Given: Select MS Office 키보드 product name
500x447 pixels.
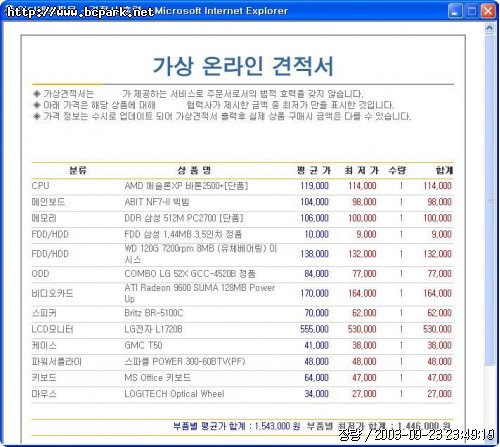Looking at the screenshot, I should (158, 378).
